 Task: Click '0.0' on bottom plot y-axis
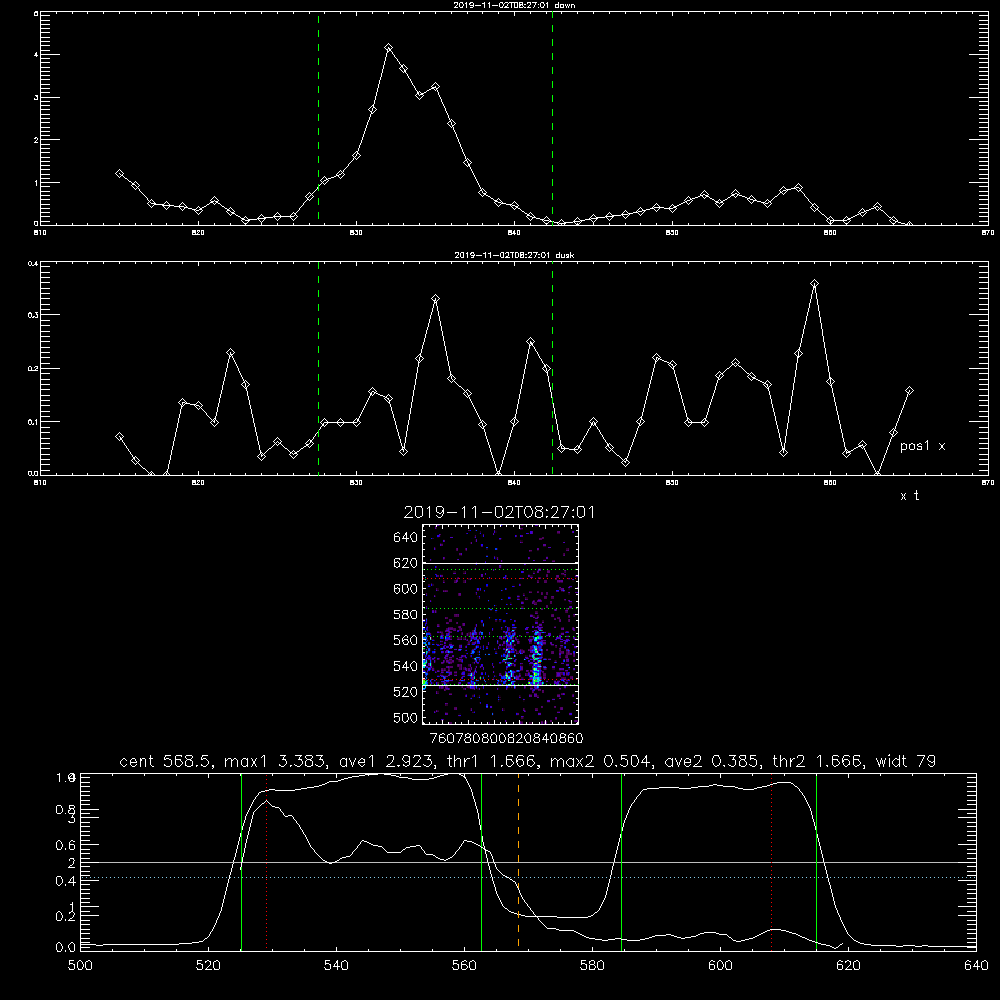66,947
